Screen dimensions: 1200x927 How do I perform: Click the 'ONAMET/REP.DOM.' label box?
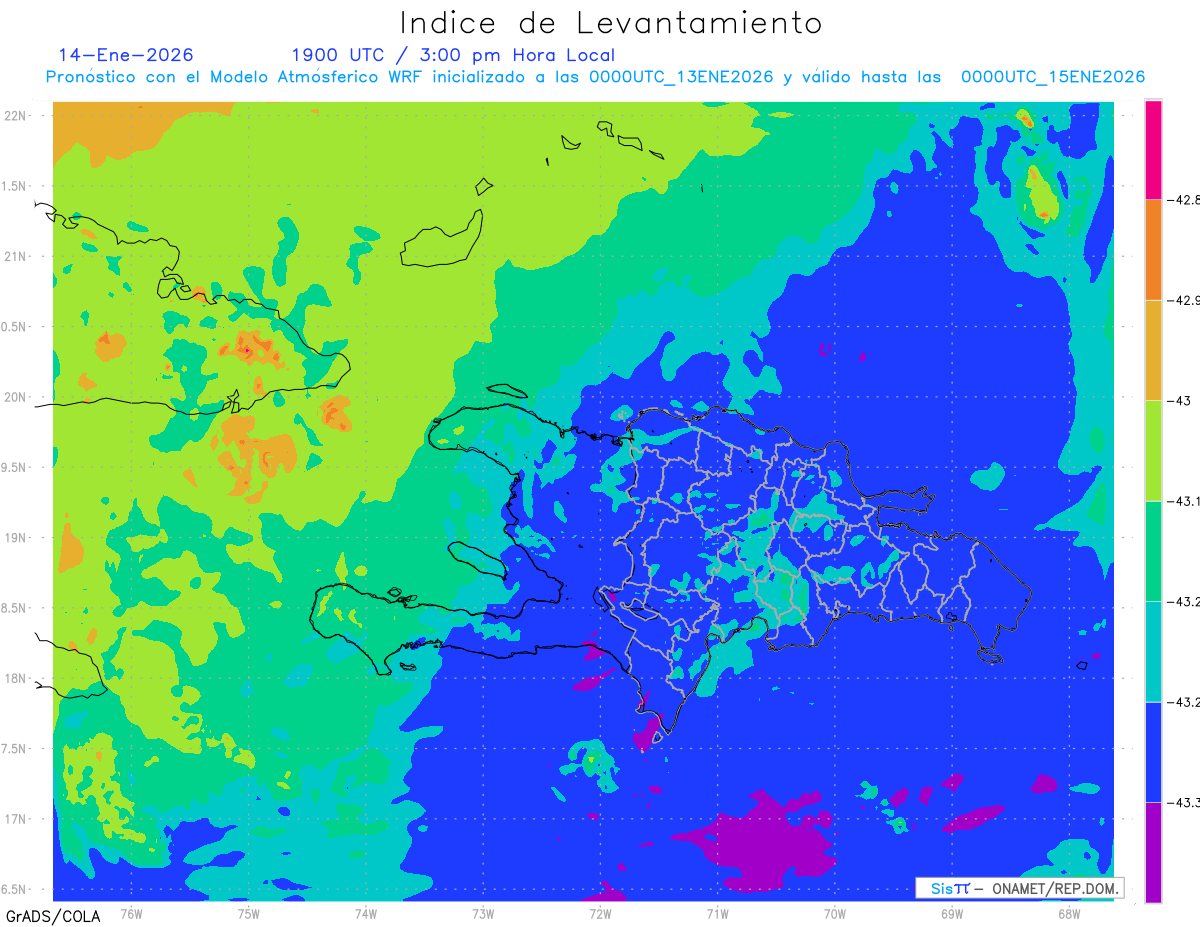coord(1020,888)
